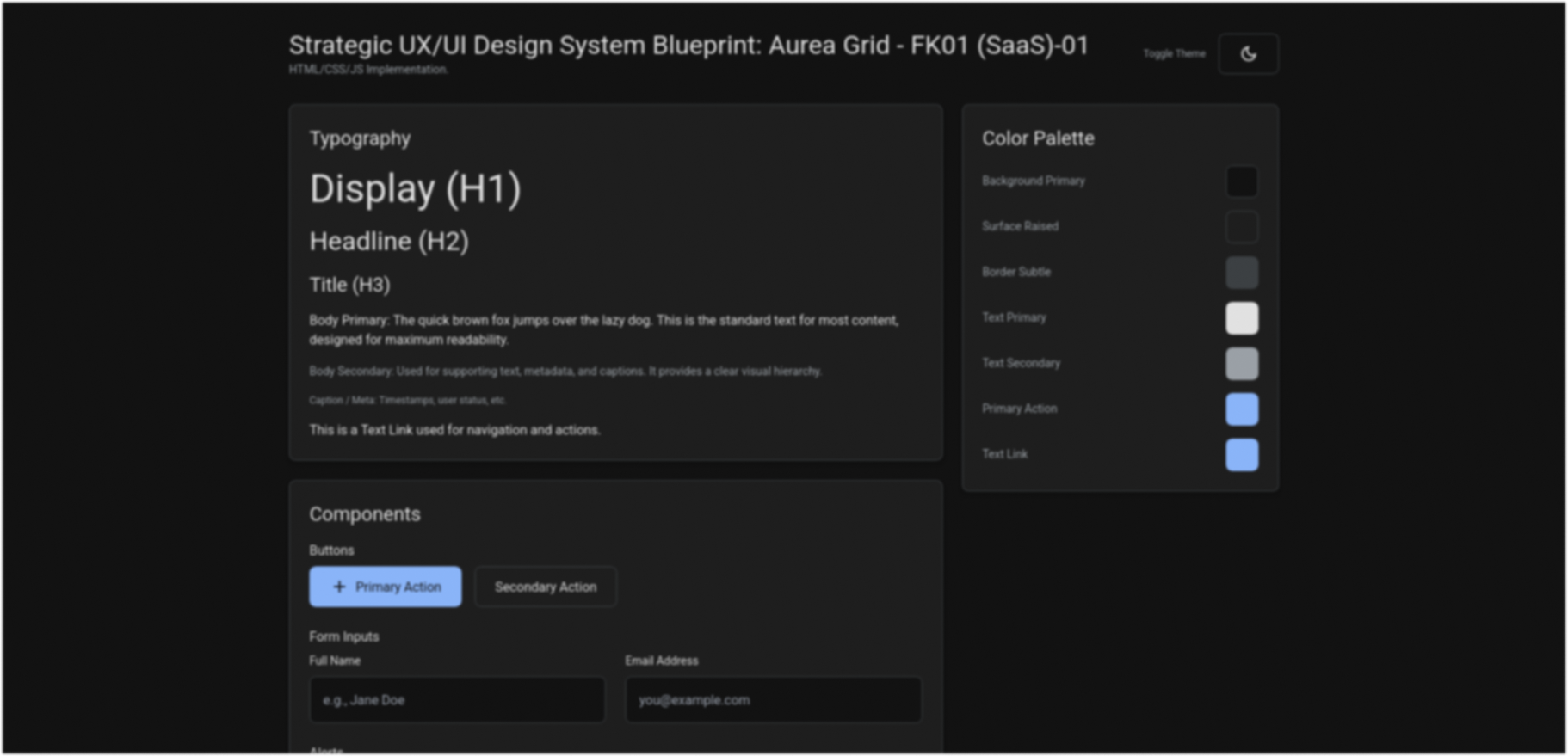Click the Display (H1) heading sample
This screenshot has width=1568, height=756.
[x=415, y=189]
